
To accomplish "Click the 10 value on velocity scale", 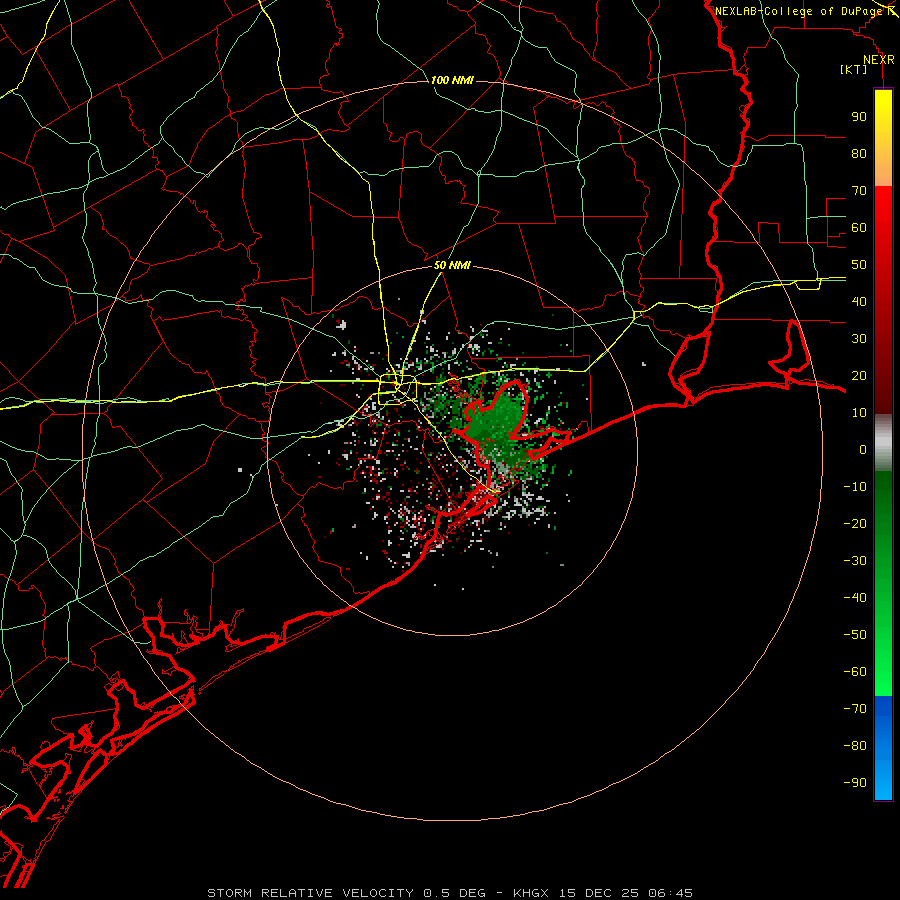I will (859, 413).
